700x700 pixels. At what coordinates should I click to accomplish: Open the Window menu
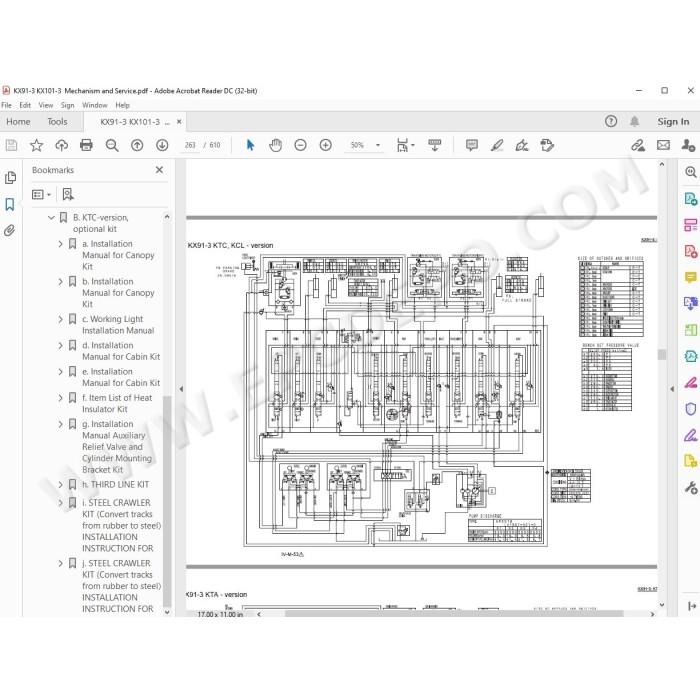[95, 105]
